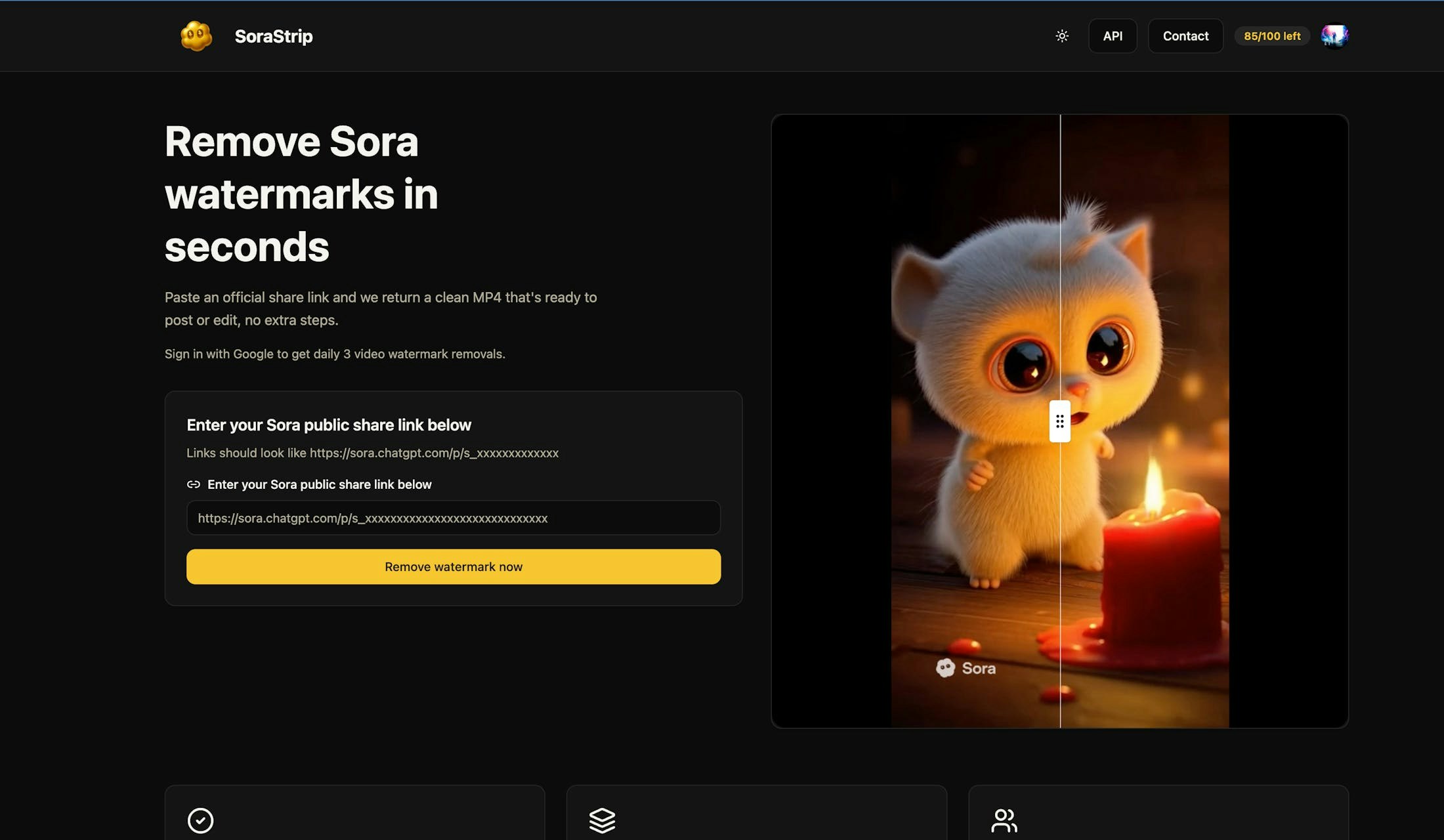The width and height of the screenshot is (1444, 840).
Task: Select the layers stack icon in the middle feature card
Action: pyautogui.click(x=603, y=820)
